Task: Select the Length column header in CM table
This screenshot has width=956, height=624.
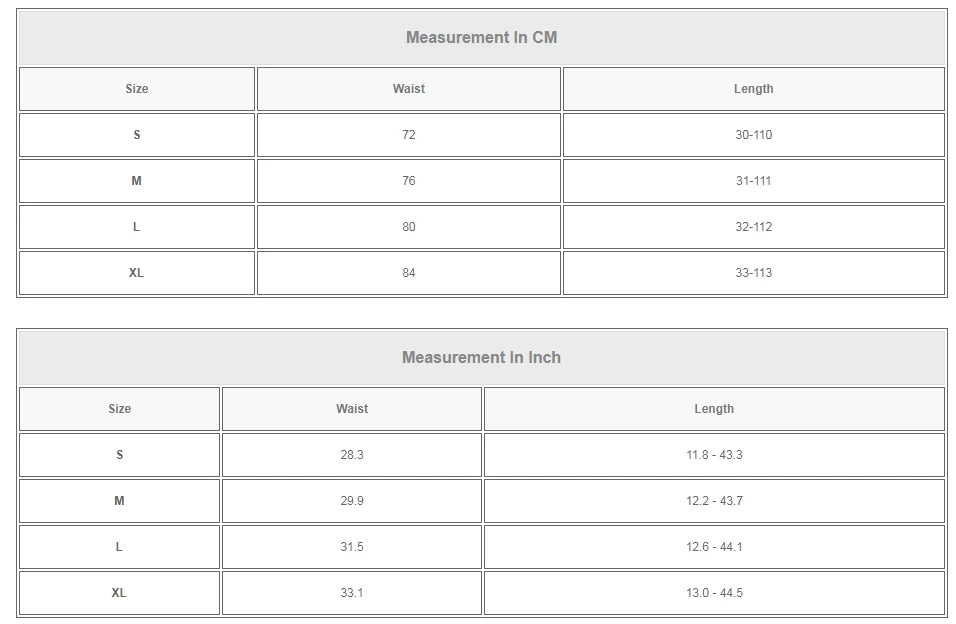Action: [x=753, y=89]
